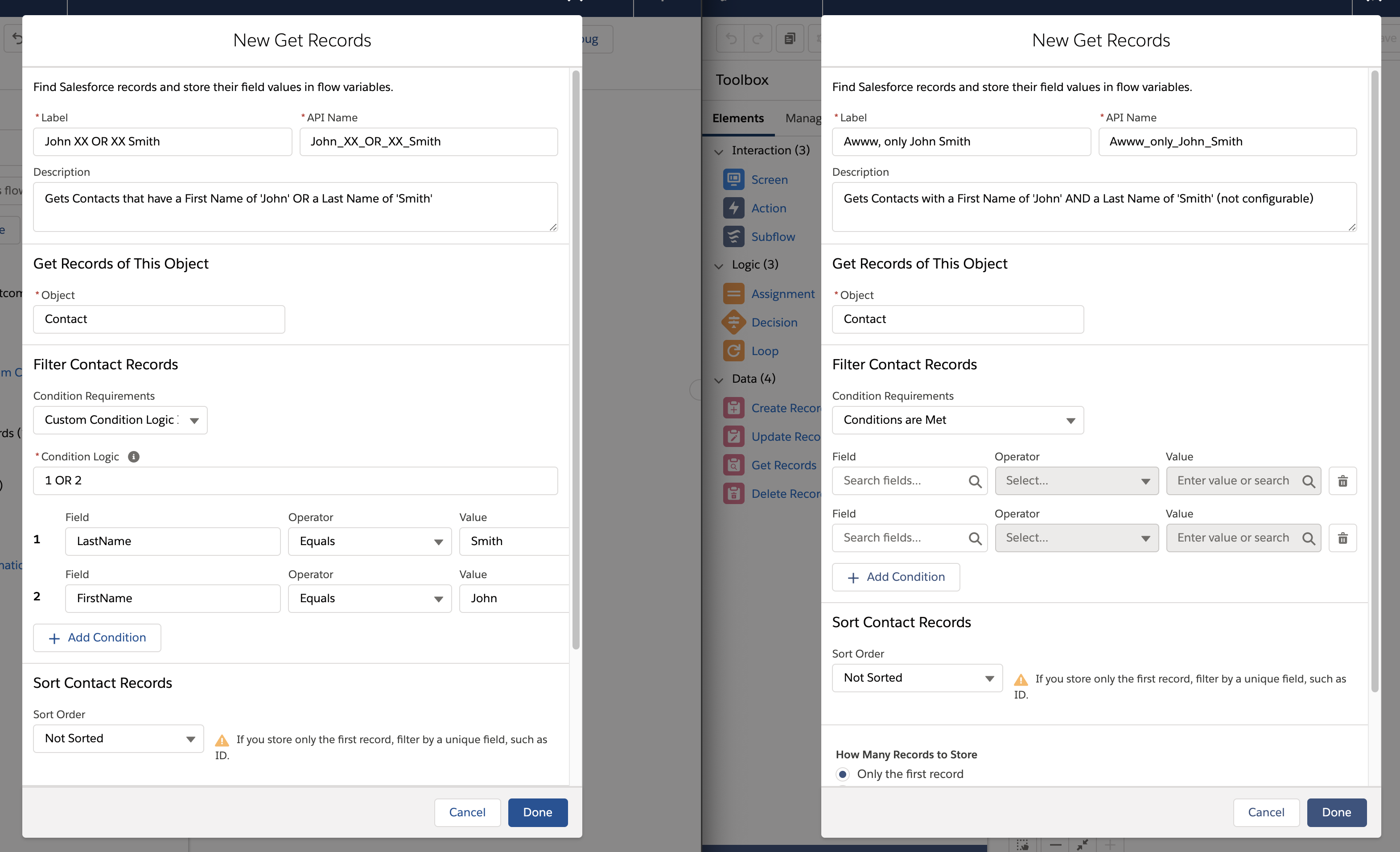
Task: Collapse the Interaction (3) section
Action: 719,151
